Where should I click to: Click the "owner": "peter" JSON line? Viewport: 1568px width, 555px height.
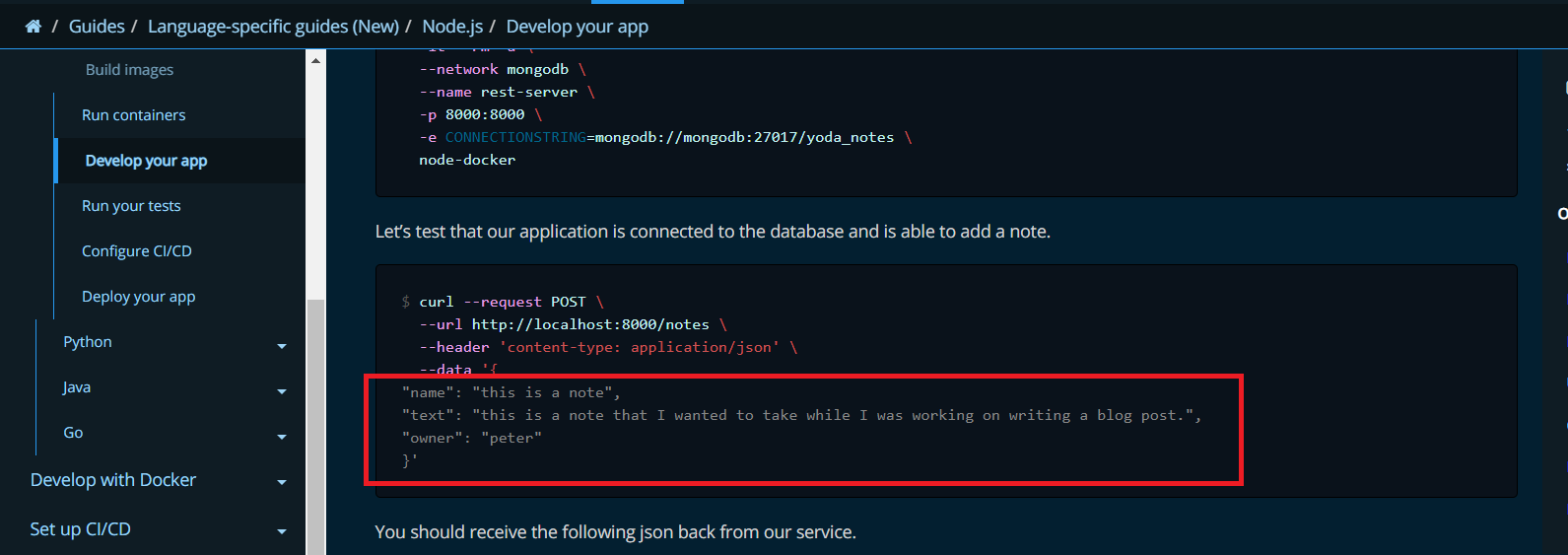coord(472,438)
